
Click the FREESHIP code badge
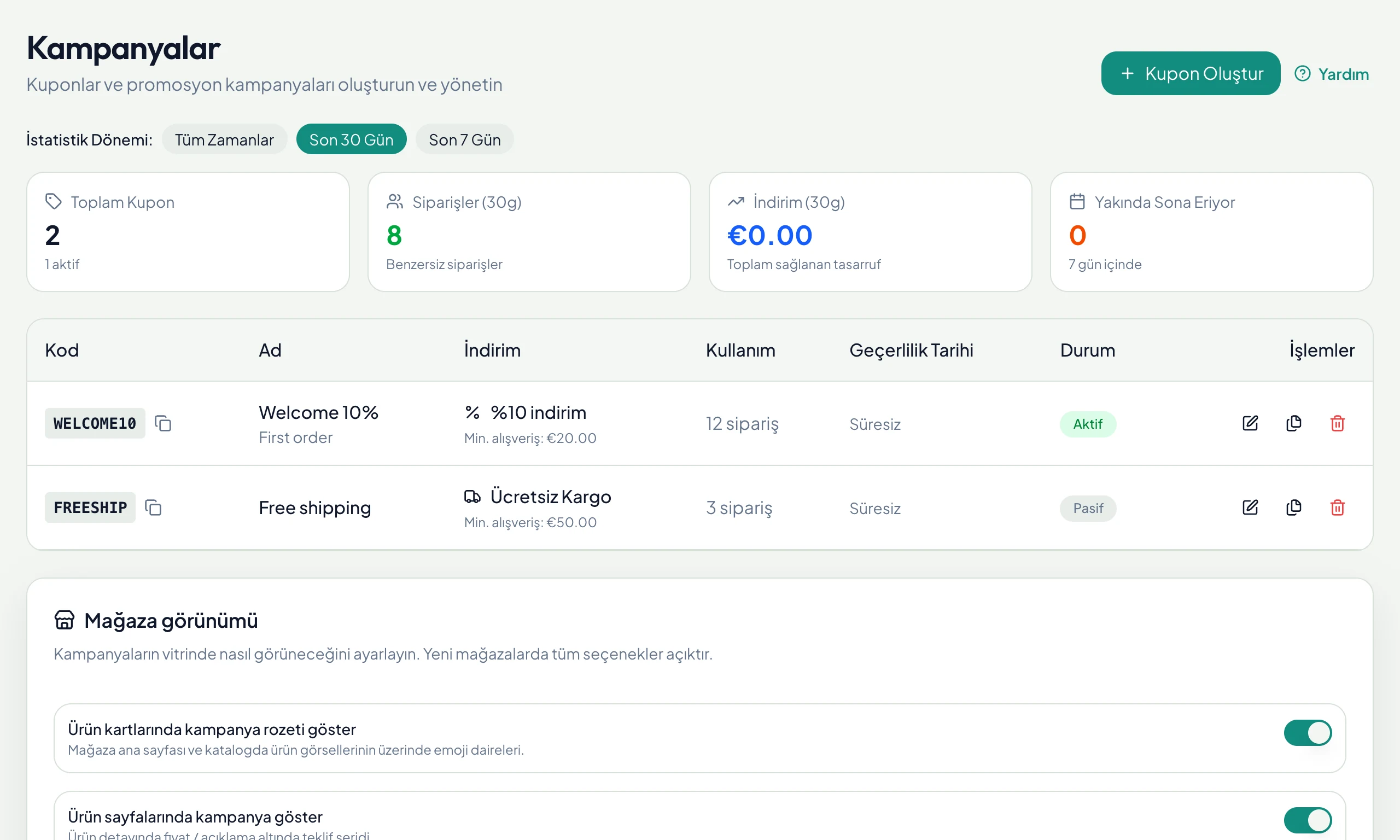pos(90,507)
